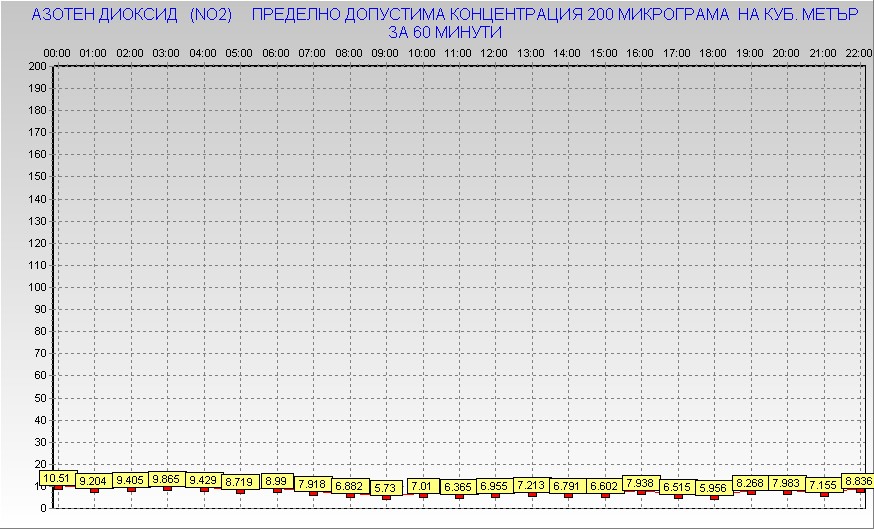Select the 7.213 data label

click(532, 485)
